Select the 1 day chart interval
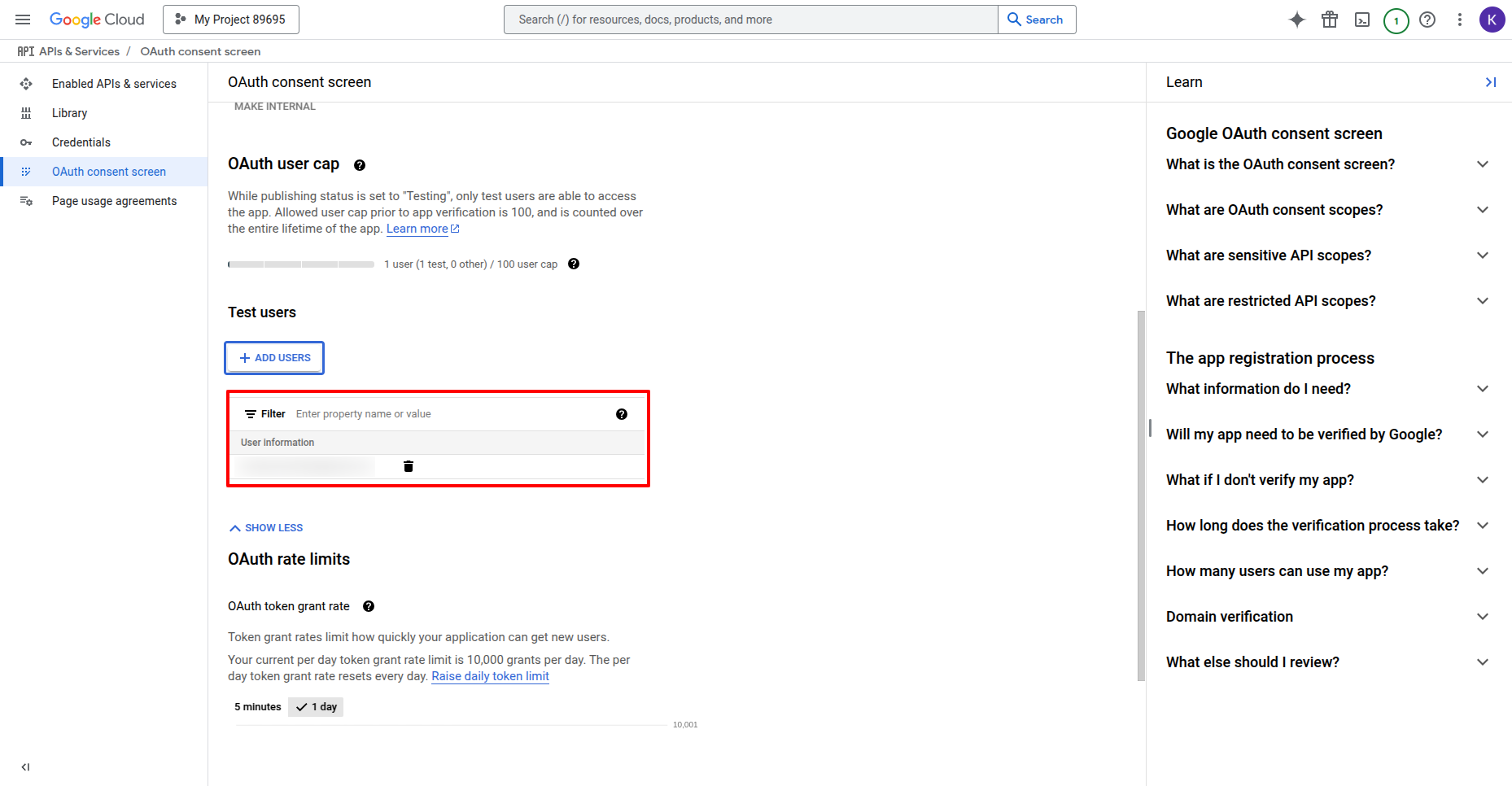 (x=316, y=707)
